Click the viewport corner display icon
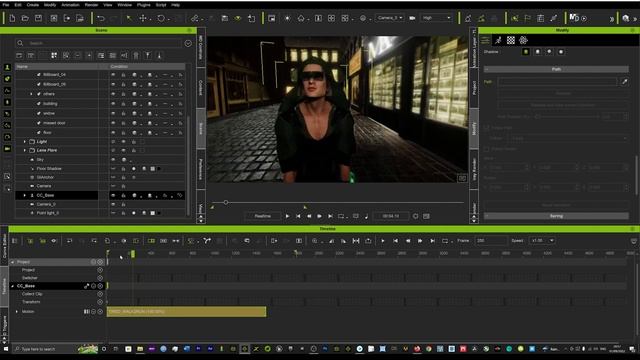This screenshot has width=640, height=360. coord(462,178)
